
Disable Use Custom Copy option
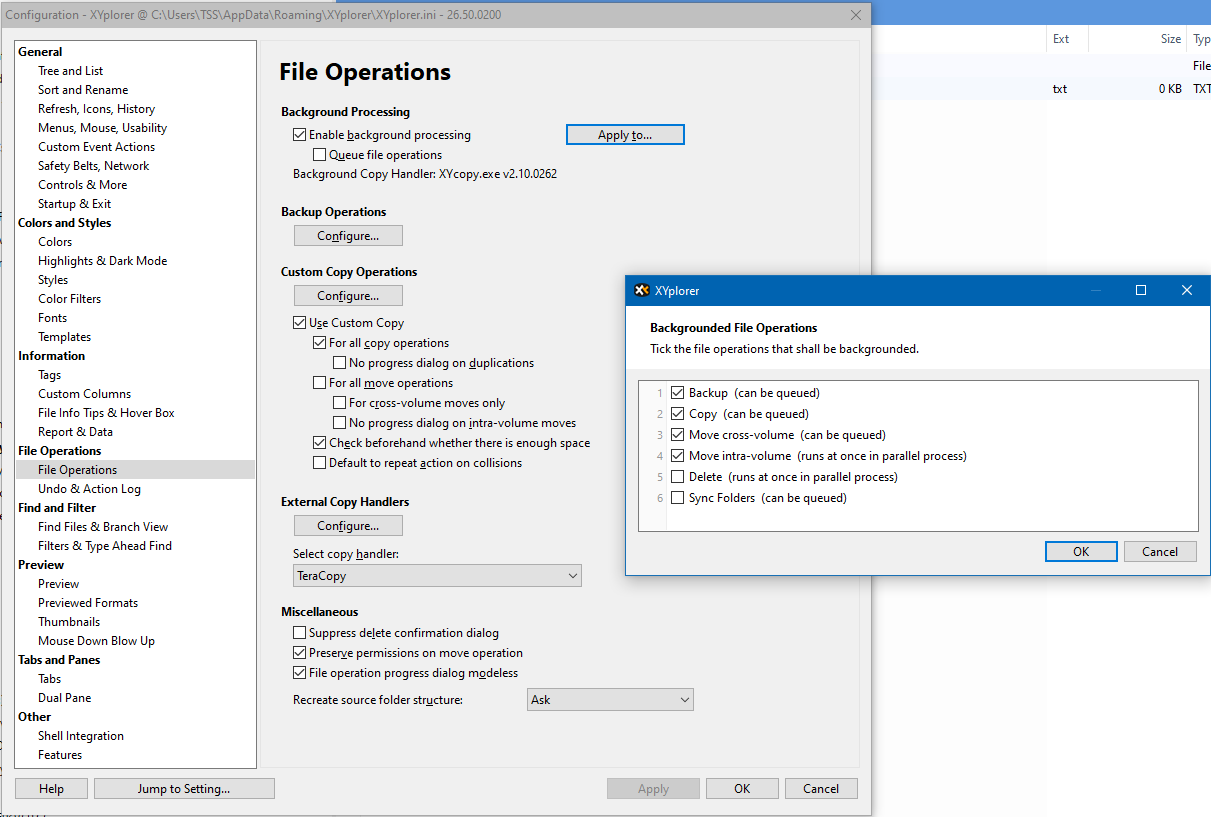(300, 323)
